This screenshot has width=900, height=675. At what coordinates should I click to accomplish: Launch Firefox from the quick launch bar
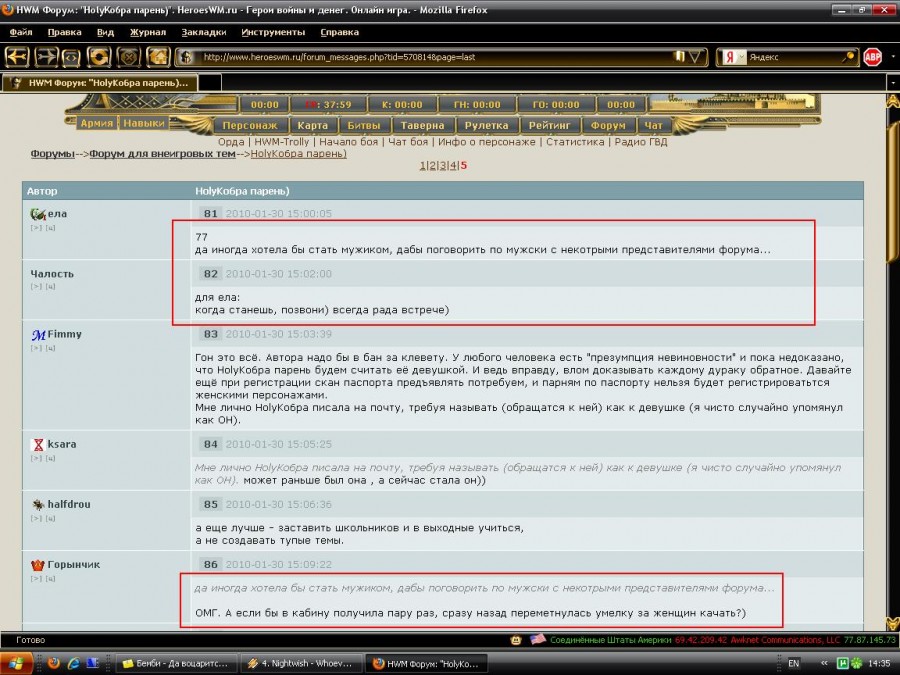click(x=54, y=663)
